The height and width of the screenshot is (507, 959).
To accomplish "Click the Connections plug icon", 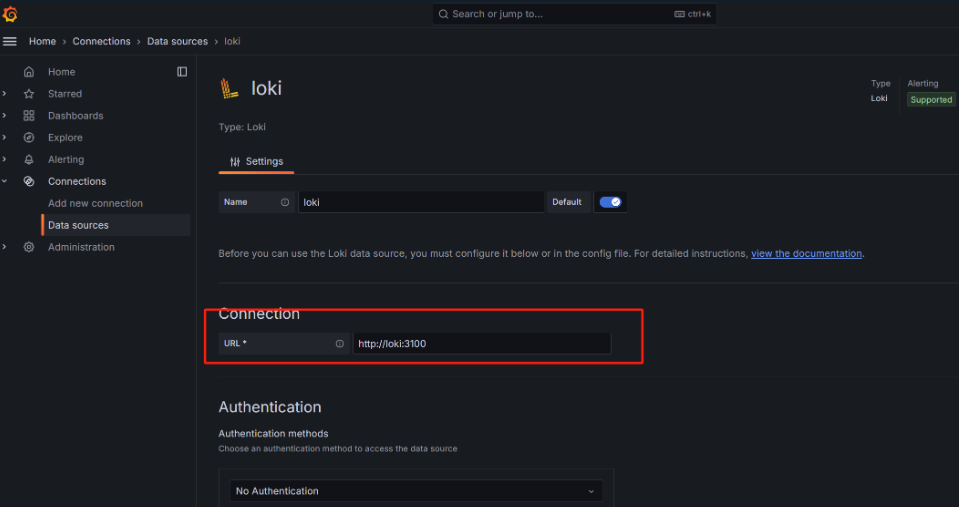I will tap(29, 181).
